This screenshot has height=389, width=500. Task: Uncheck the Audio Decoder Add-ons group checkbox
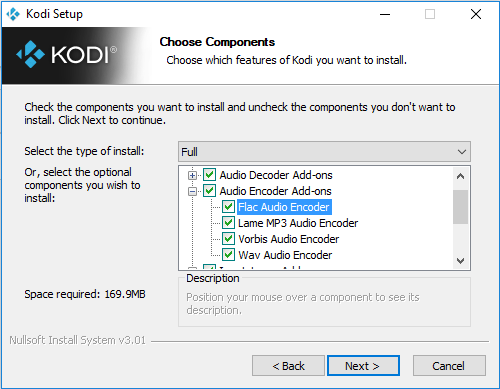[209, 175]
